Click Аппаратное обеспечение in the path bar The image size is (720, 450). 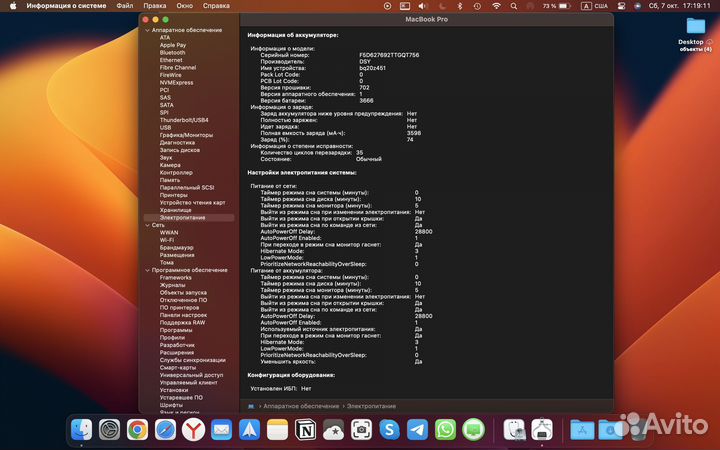click(301, 406)
